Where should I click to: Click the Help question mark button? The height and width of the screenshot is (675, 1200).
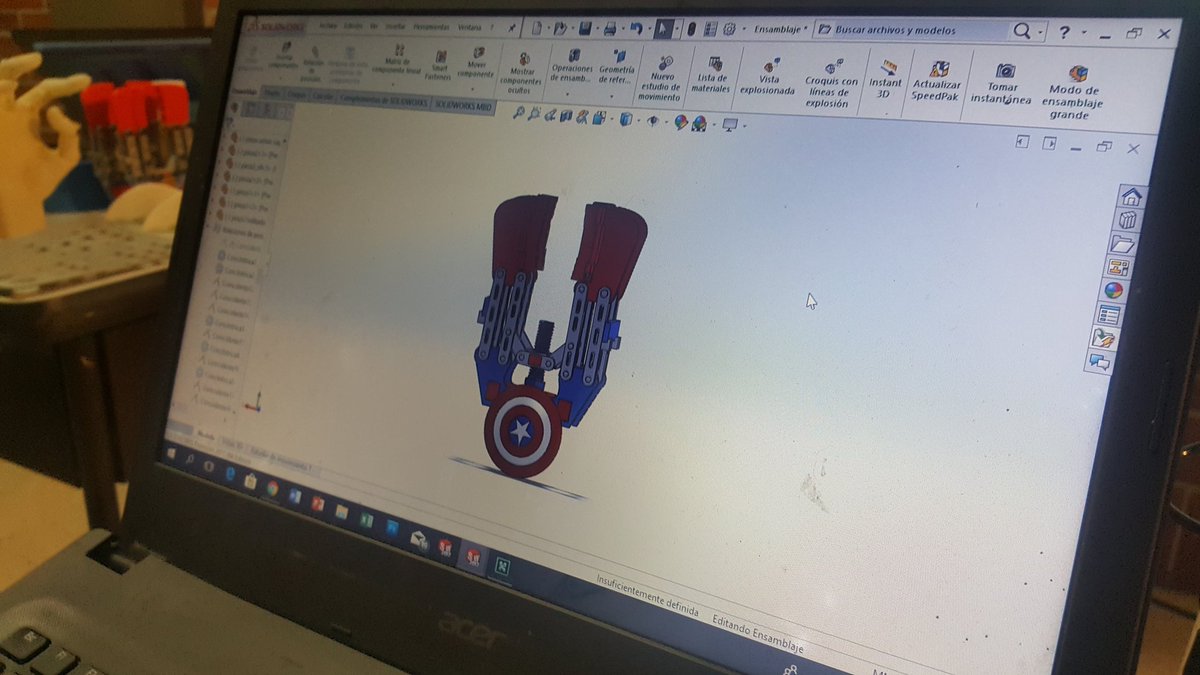1065,33
